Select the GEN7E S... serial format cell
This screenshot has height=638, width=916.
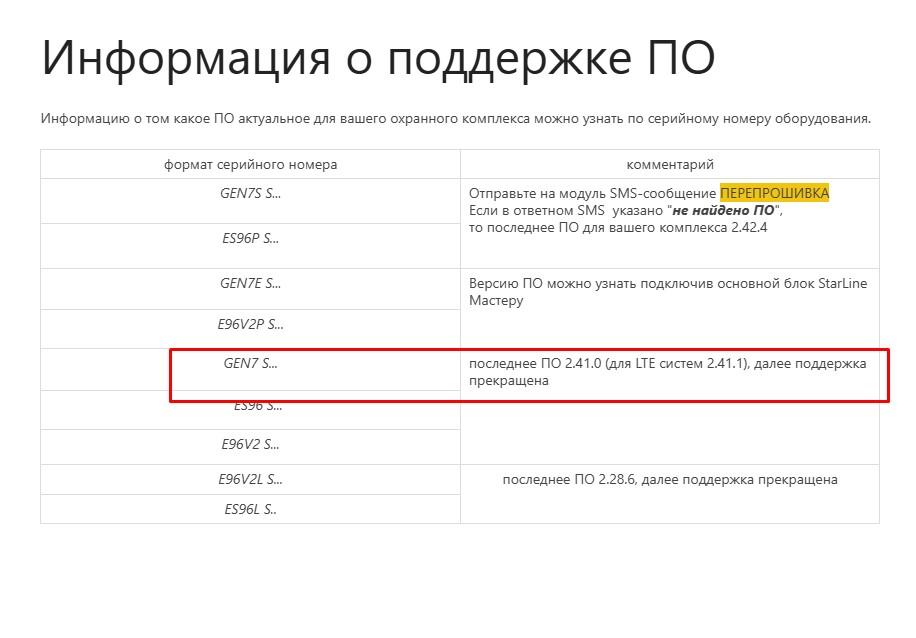[x=250, y=283]
